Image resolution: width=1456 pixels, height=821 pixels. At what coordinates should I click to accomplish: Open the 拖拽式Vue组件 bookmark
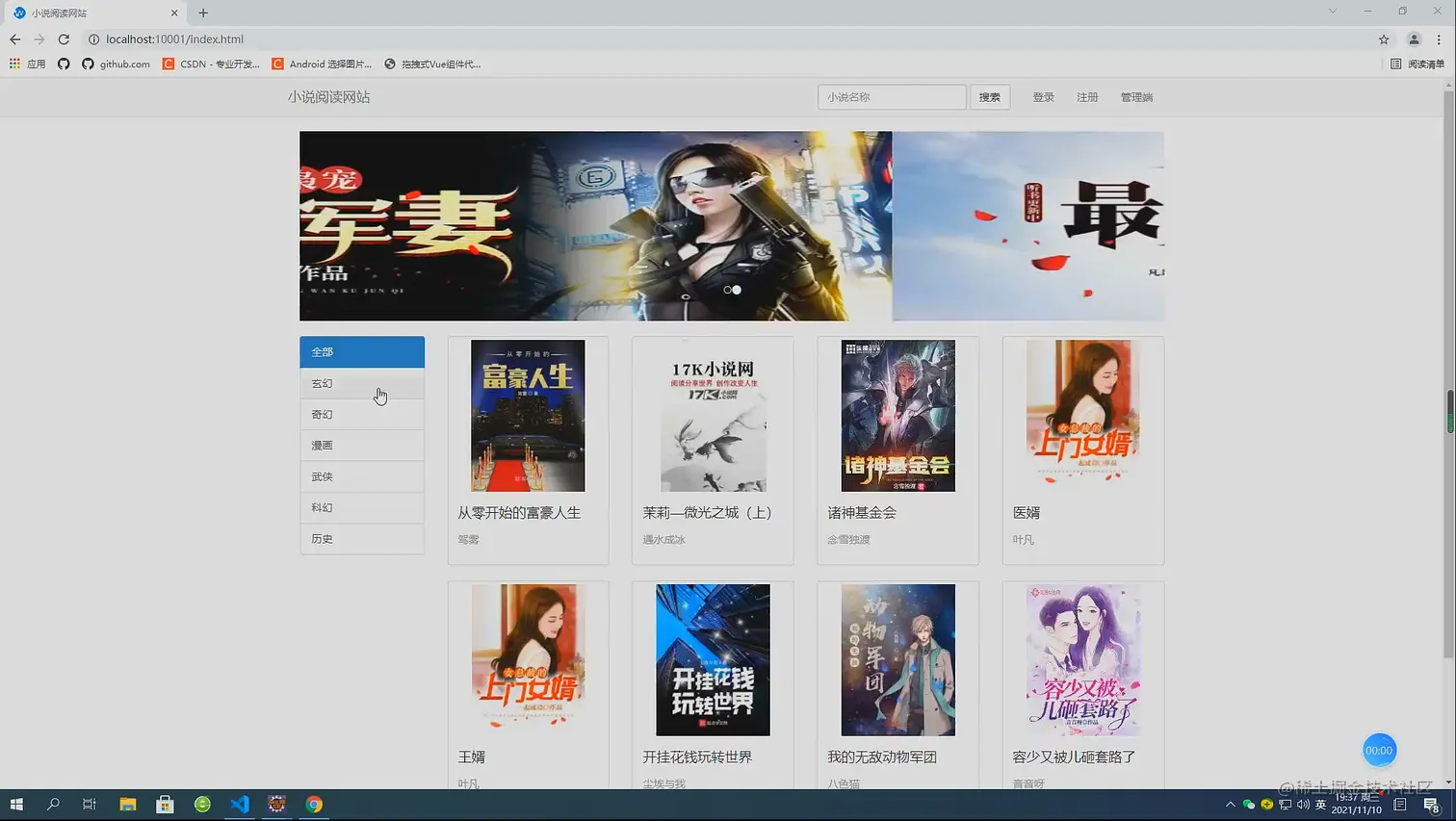432,64
